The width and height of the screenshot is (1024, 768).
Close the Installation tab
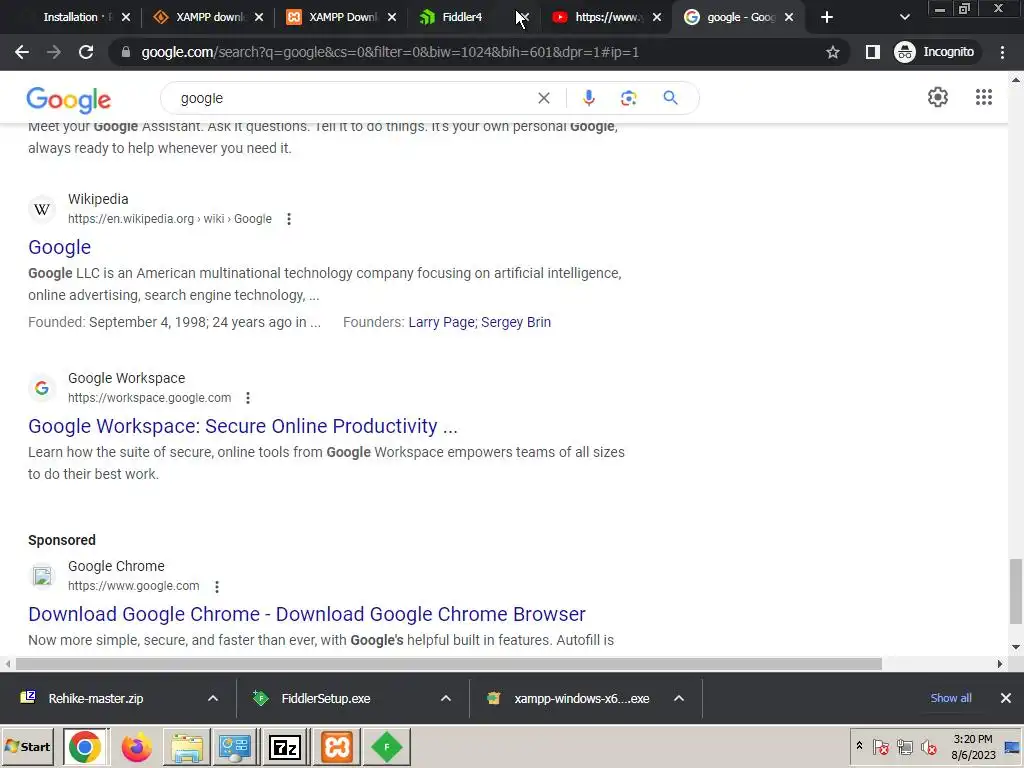coord(126,17)
